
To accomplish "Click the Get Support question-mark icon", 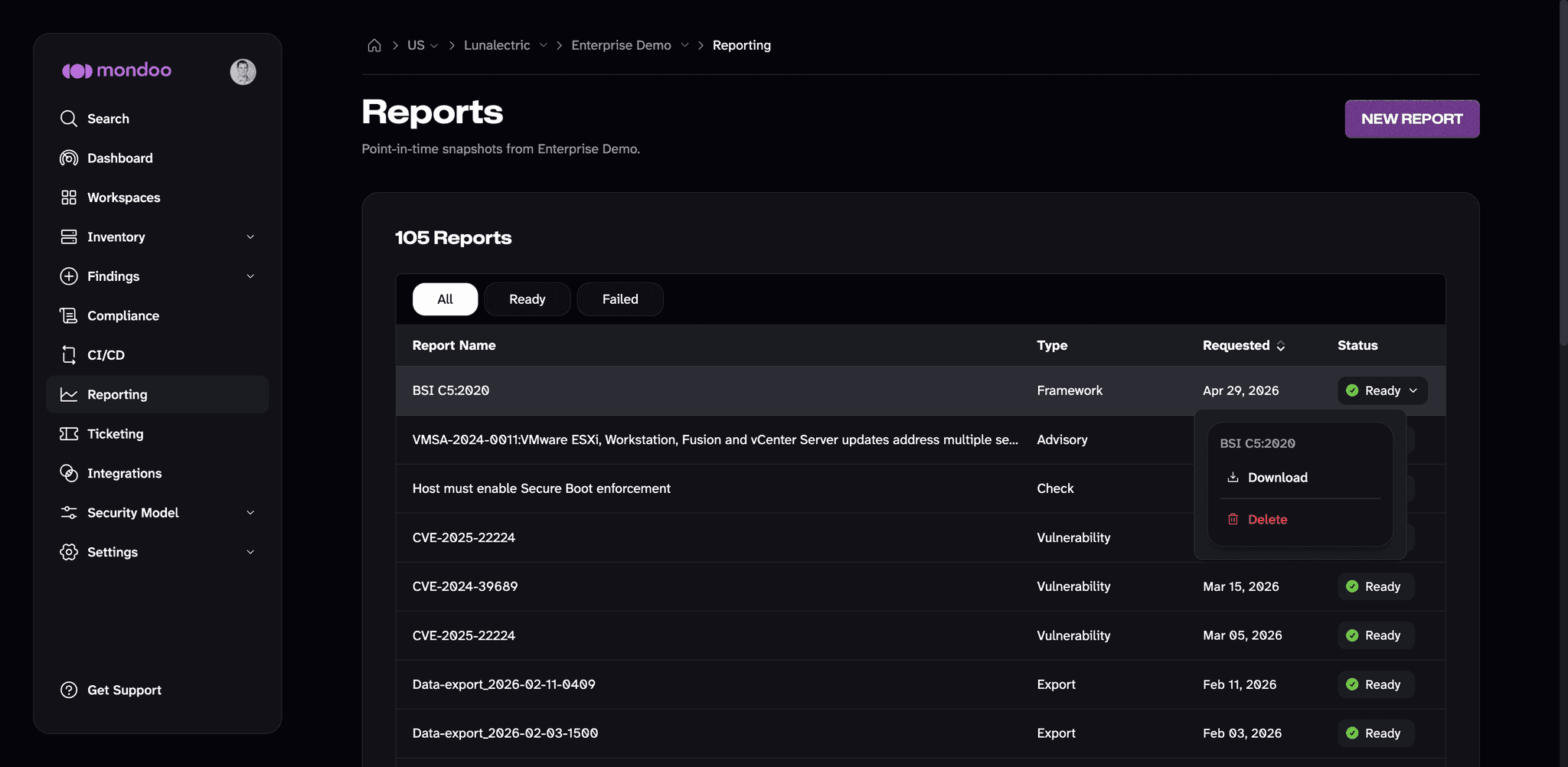I will click(x=69, y=690).
